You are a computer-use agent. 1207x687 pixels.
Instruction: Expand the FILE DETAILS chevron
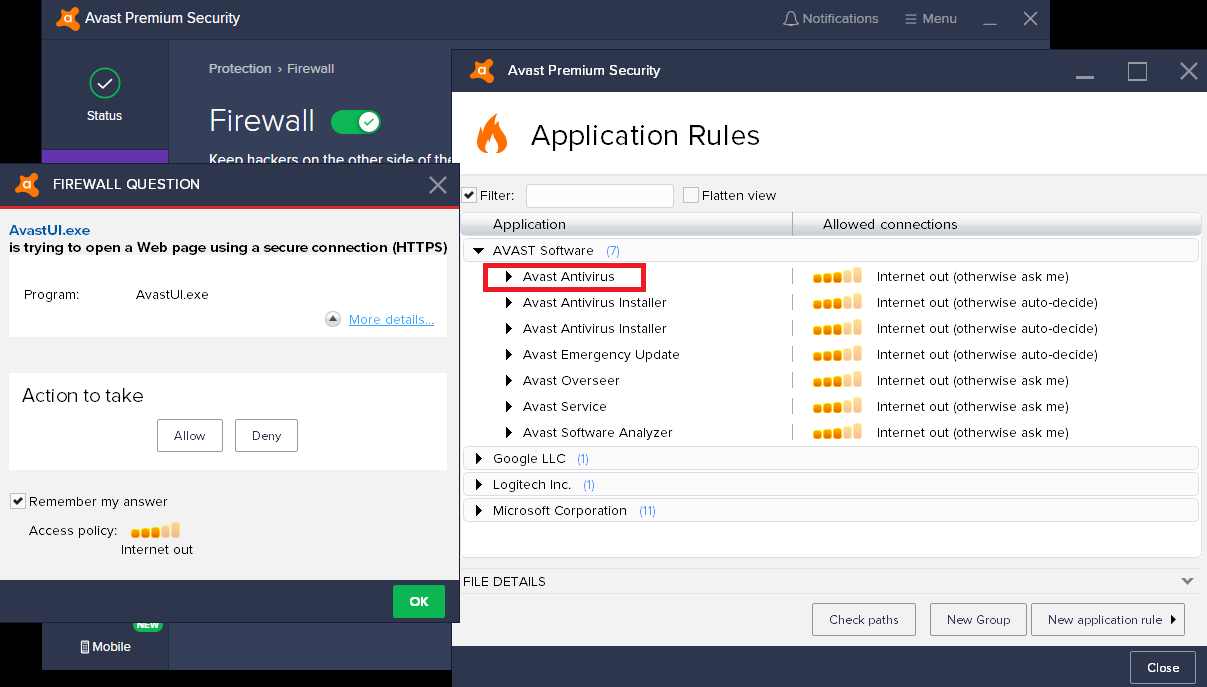point(1187,581)
